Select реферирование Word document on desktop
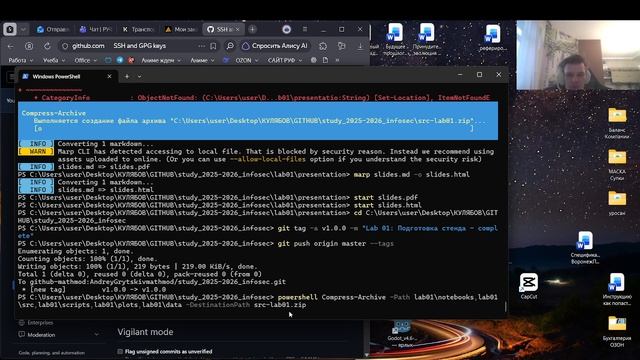Viewport: 640px width, 360px height. [492, 38]
